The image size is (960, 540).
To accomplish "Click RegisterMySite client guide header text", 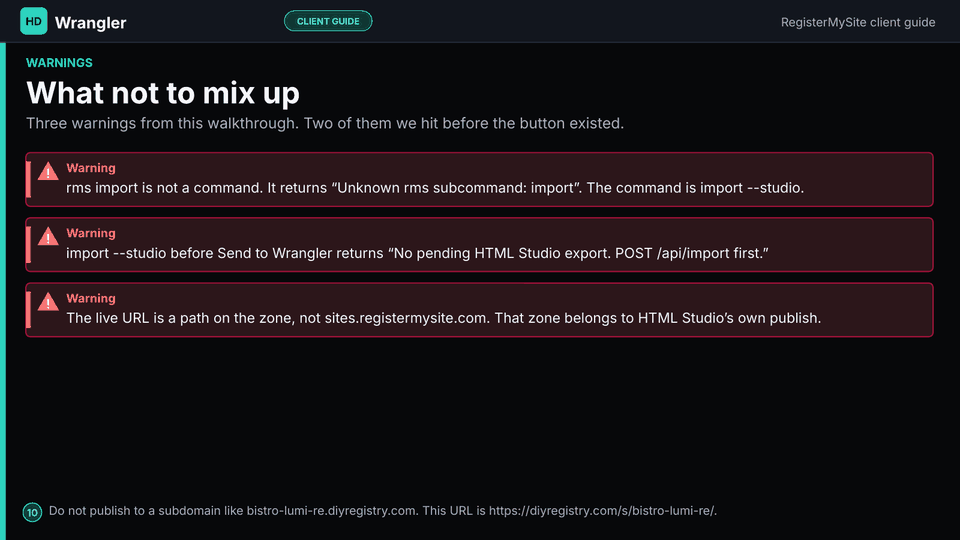I will tap(858, 22).
